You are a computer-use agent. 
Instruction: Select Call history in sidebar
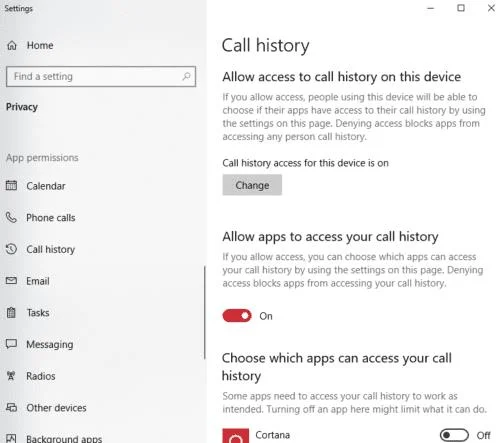click(x=51, y=249)
